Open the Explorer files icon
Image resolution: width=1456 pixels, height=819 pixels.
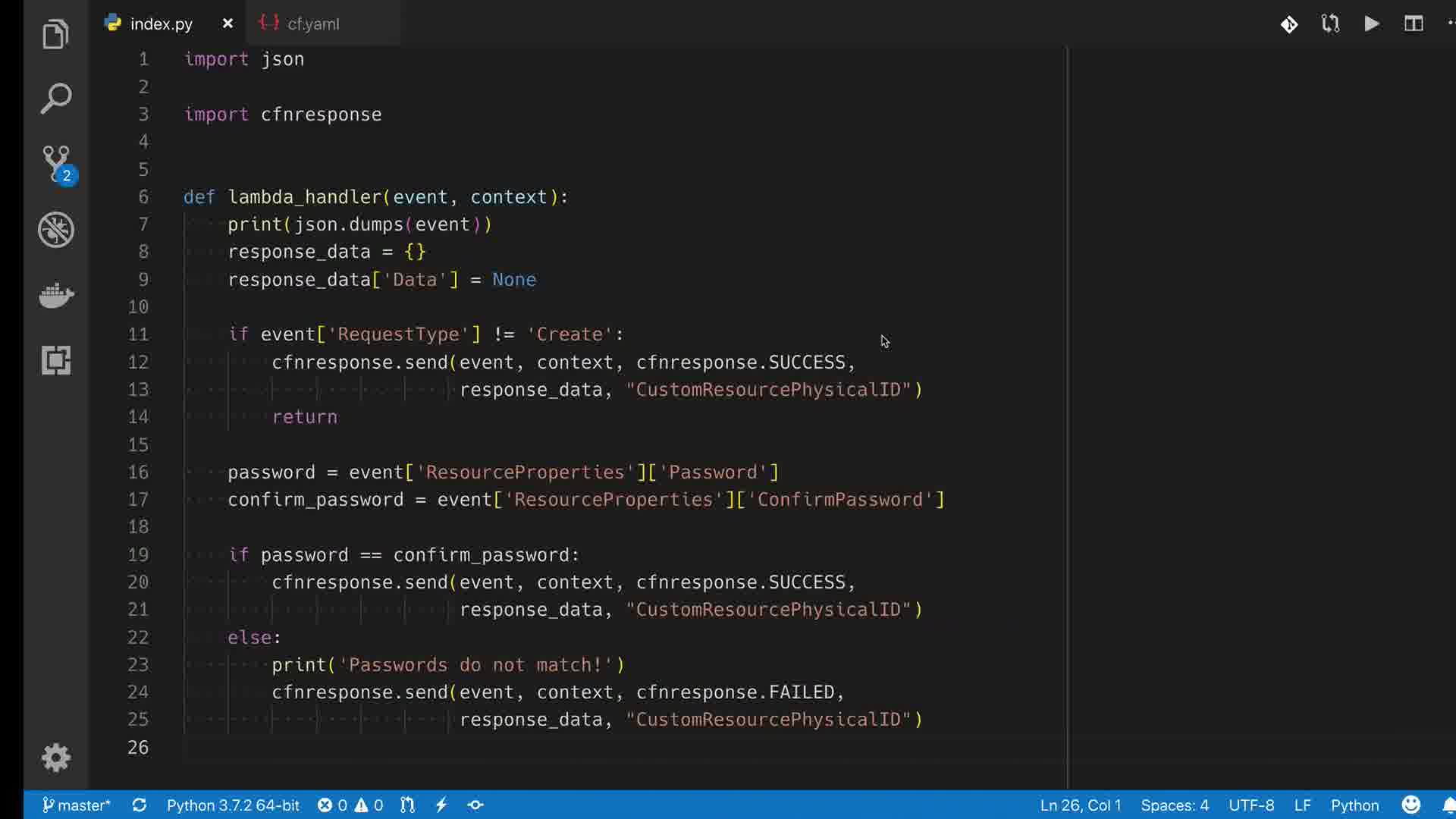click(x=55, y=34)
